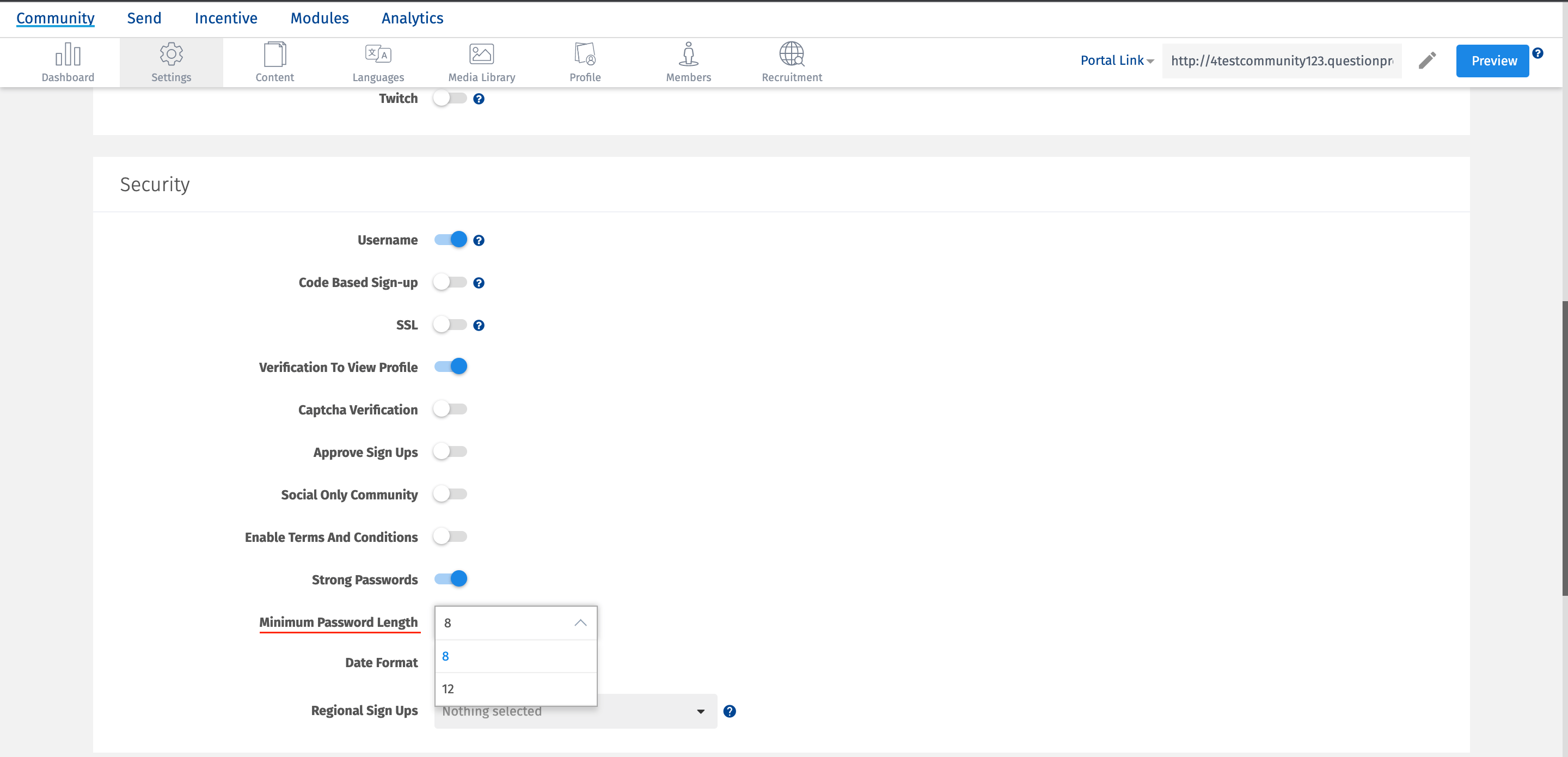The image size is (1568, 757).
Task: Click the edit pencil next to portal link
Action: tap(1428, 60)
